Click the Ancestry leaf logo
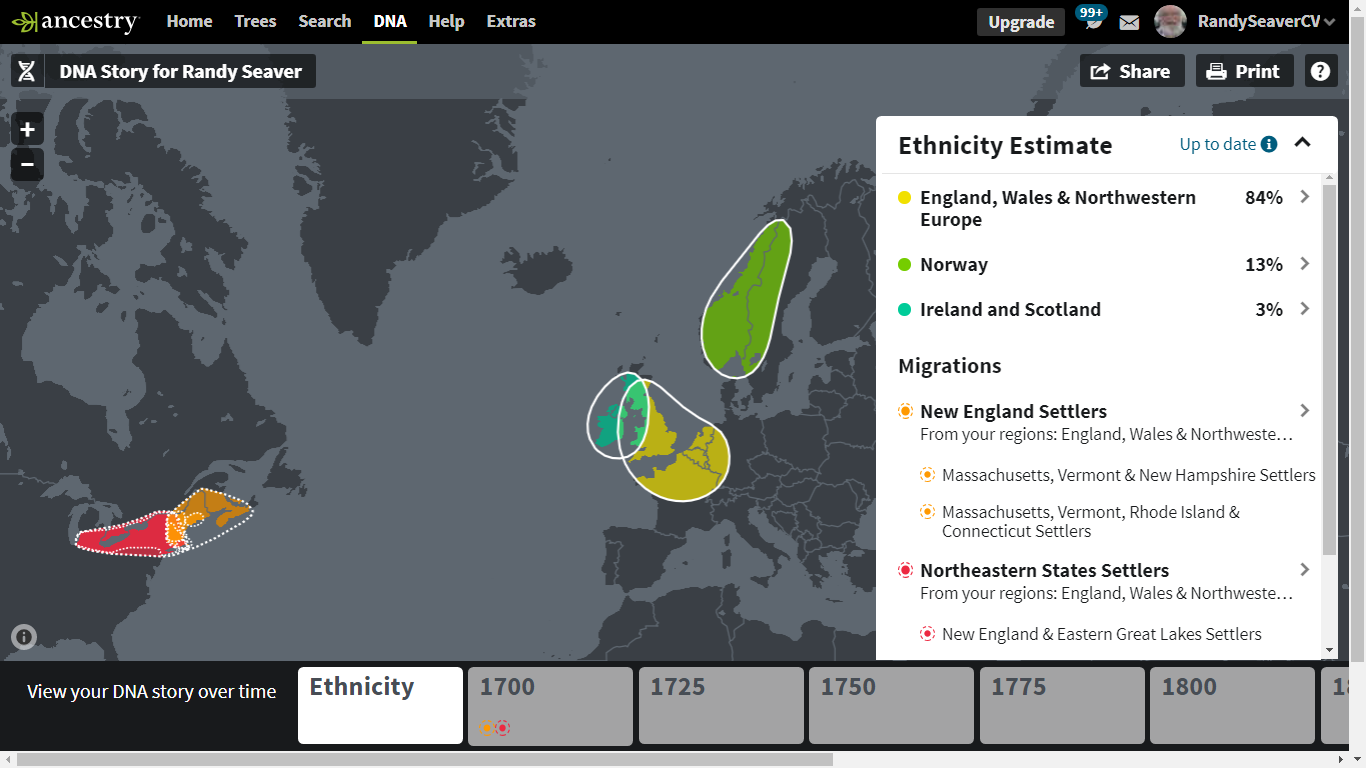The height and width of the screenshot is (768, 1366). [x=27, y=19]
